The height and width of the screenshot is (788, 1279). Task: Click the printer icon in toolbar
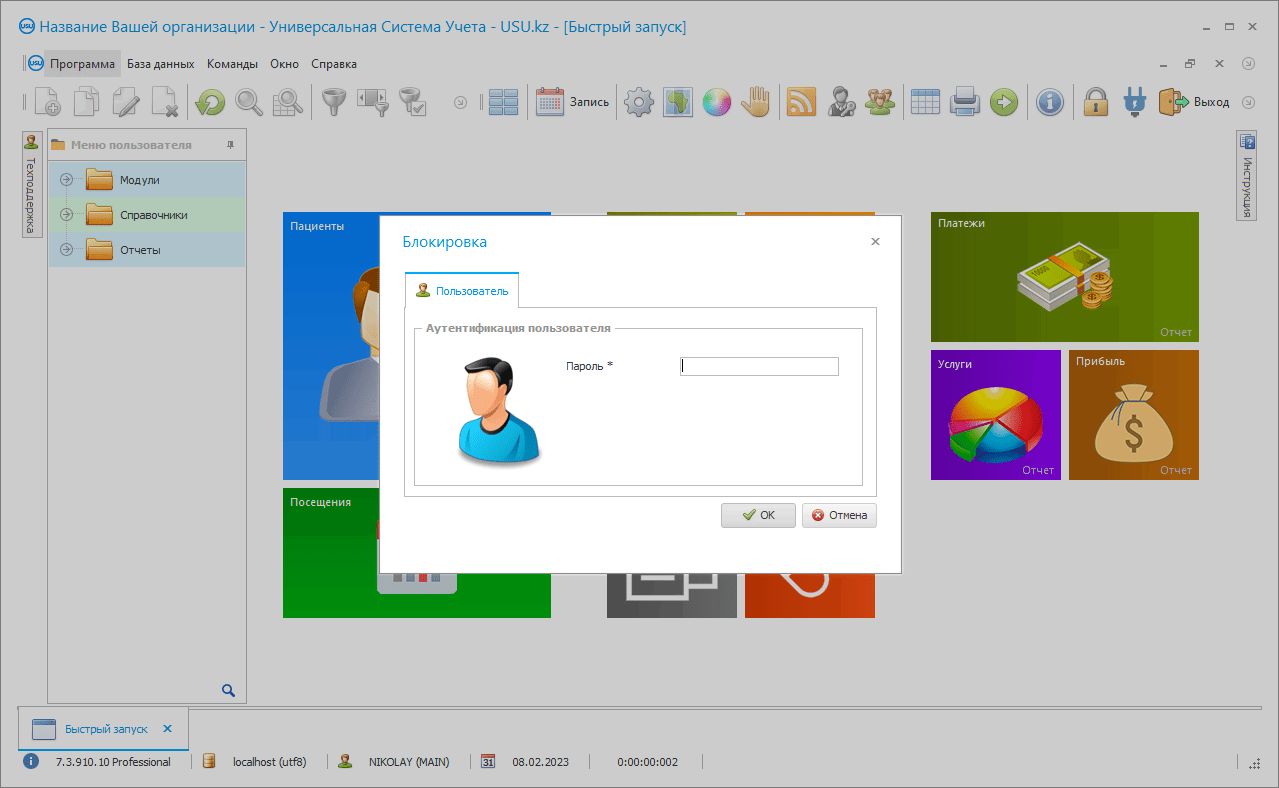pos(964,102)
